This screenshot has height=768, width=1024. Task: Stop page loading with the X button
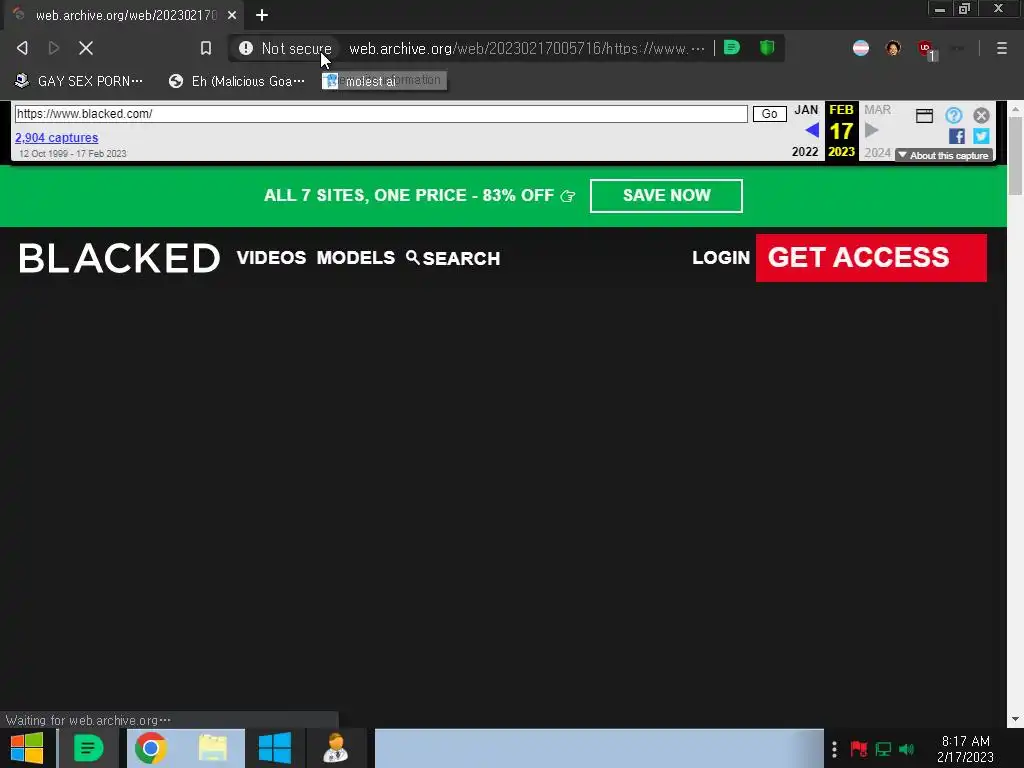click(x=86, y=48)
